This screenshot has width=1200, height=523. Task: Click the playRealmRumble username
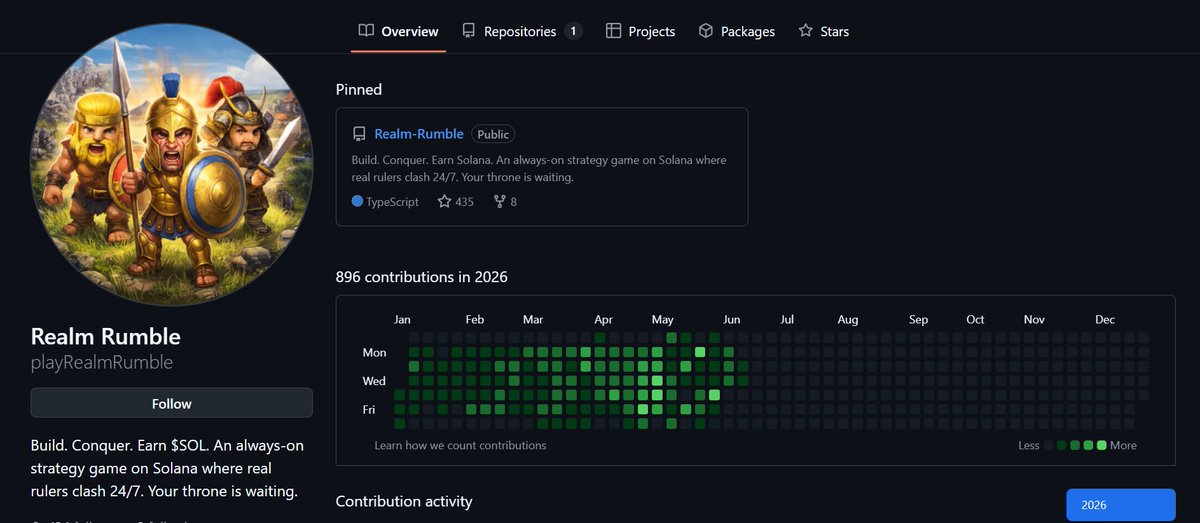tap(102, 362)
